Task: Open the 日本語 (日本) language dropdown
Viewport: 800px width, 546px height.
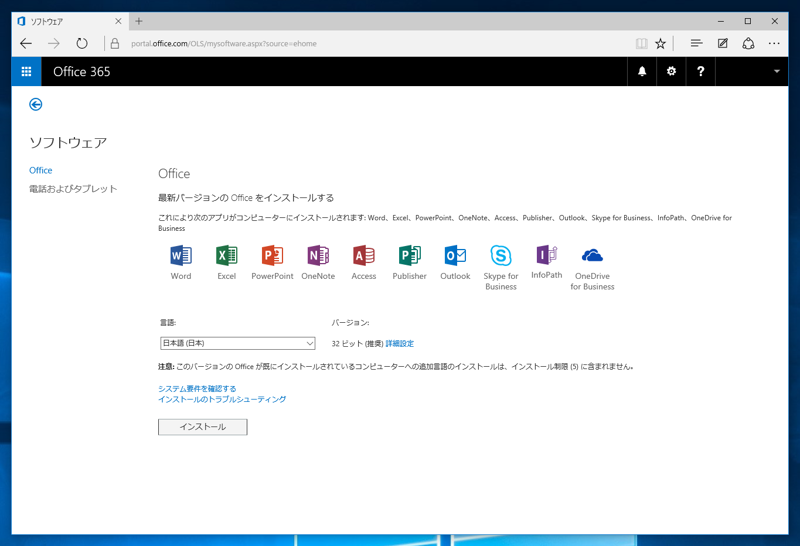Action: pyautogui.click(x=238, y=343)
